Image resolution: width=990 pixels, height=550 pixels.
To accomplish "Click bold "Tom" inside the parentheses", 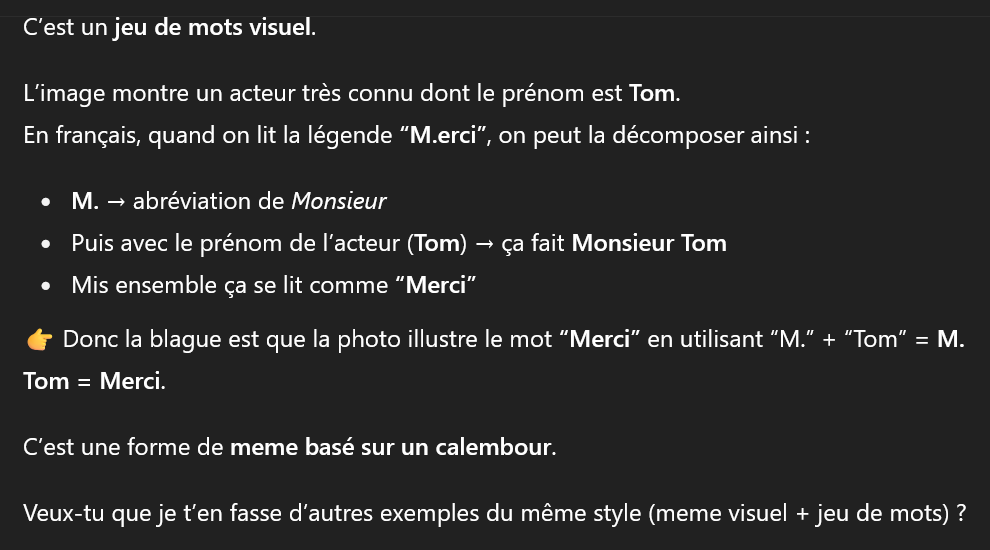I will click(437, 243).
